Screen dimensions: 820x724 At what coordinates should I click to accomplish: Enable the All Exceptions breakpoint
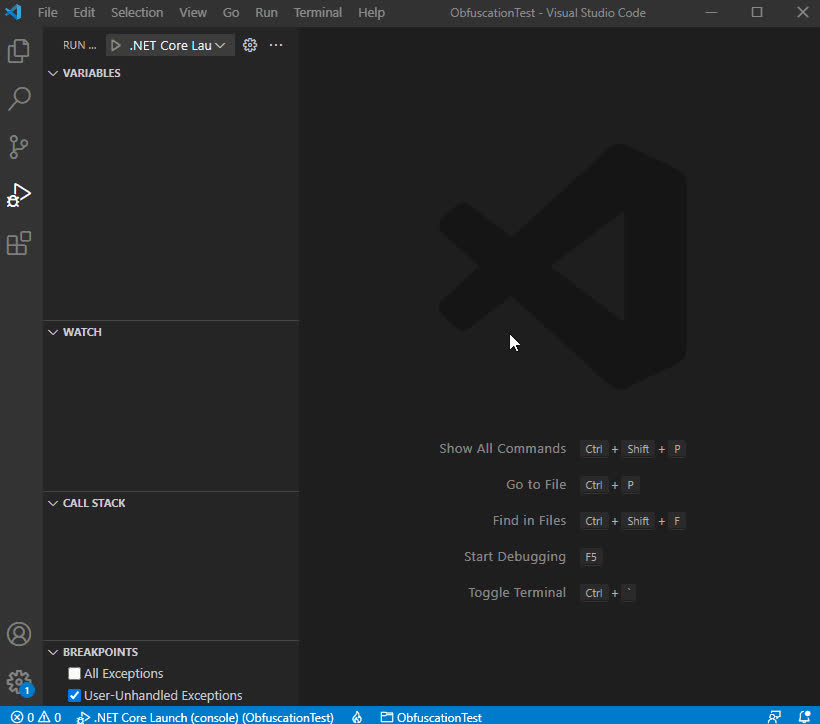tap(74, 673)
